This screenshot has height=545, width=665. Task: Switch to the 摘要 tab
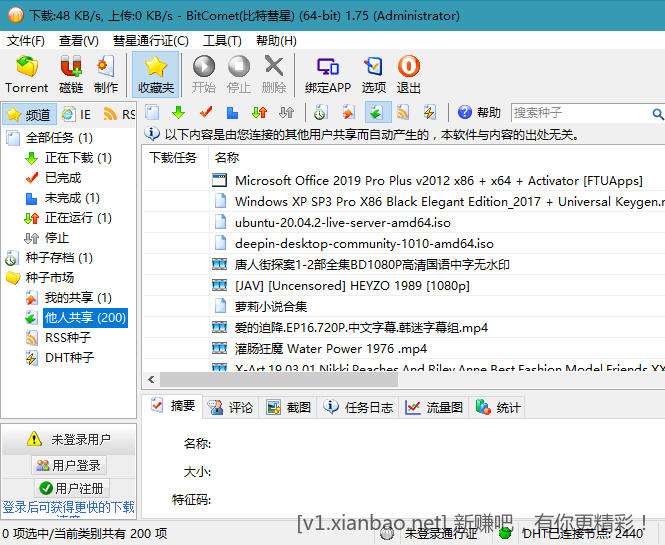point(173,406)
